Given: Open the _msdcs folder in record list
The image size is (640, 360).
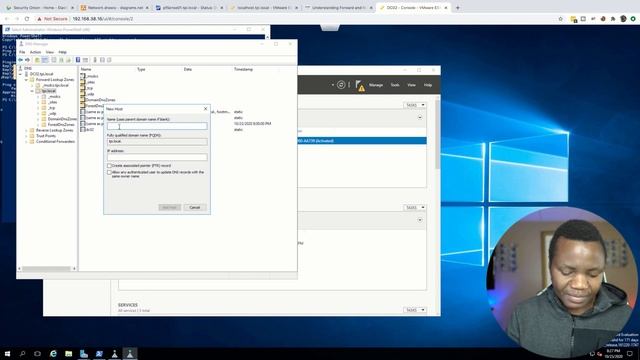Looking at the screenshot, I should (89, 76).
